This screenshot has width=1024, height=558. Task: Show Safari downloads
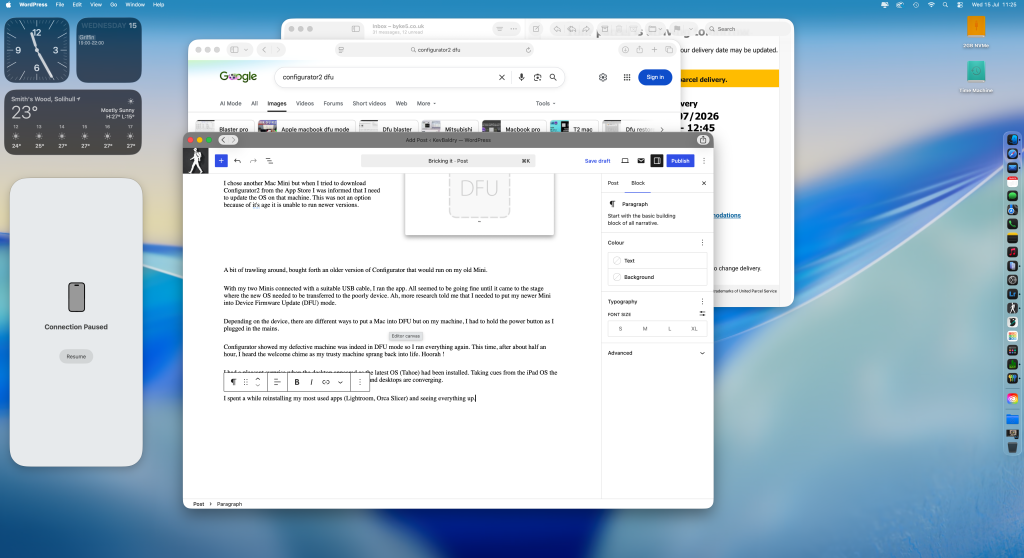point(625,50)
